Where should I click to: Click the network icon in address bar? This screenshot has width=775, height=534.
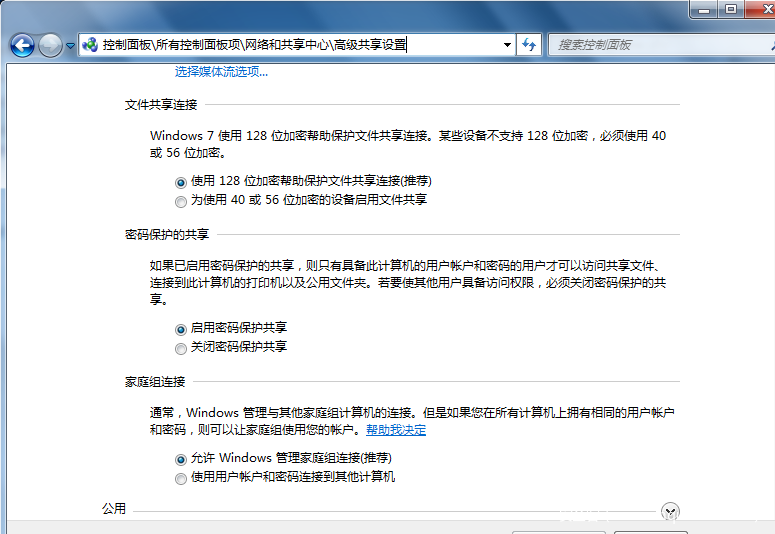point(90,45)
